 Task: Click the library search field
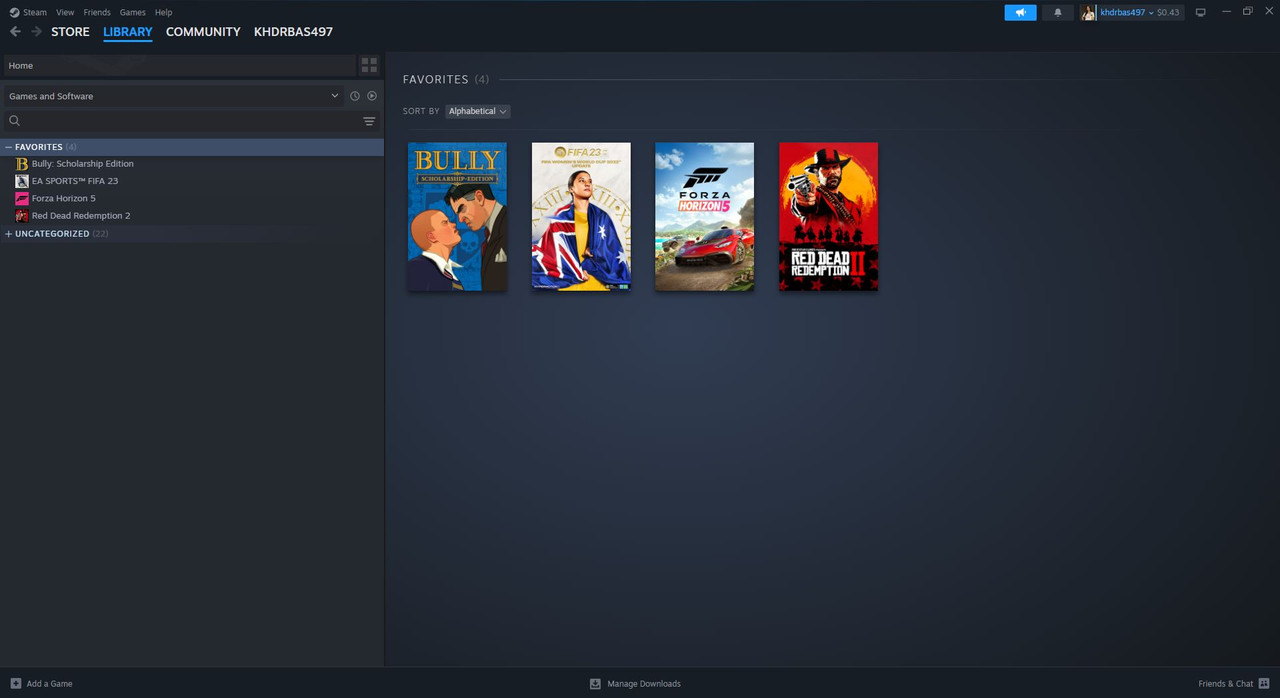click(190, 121)
